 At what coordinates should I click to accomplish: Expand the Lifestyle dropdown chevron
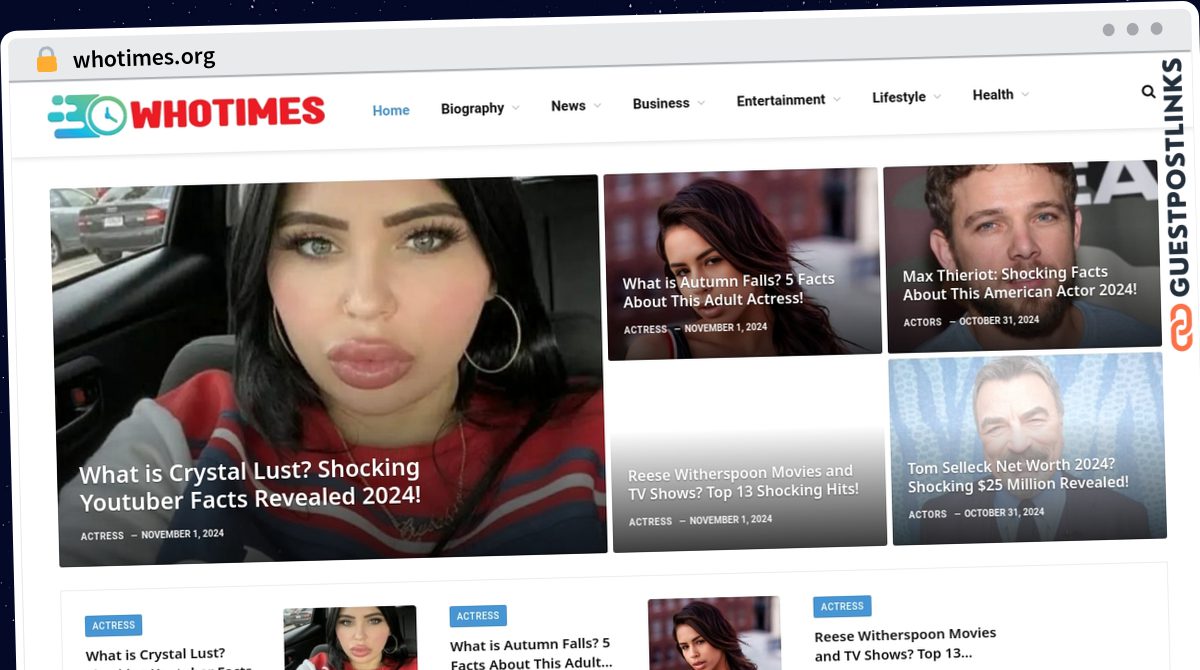click(937, 96)
